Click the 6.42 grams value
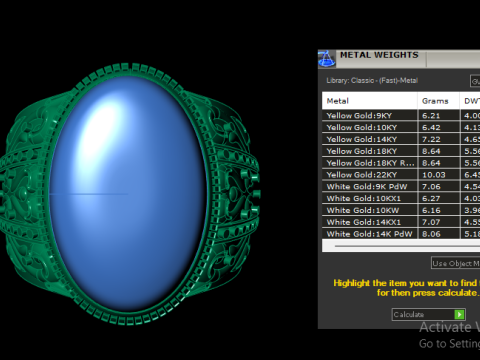This screenshot has height=360, width=480. (431, 127)
